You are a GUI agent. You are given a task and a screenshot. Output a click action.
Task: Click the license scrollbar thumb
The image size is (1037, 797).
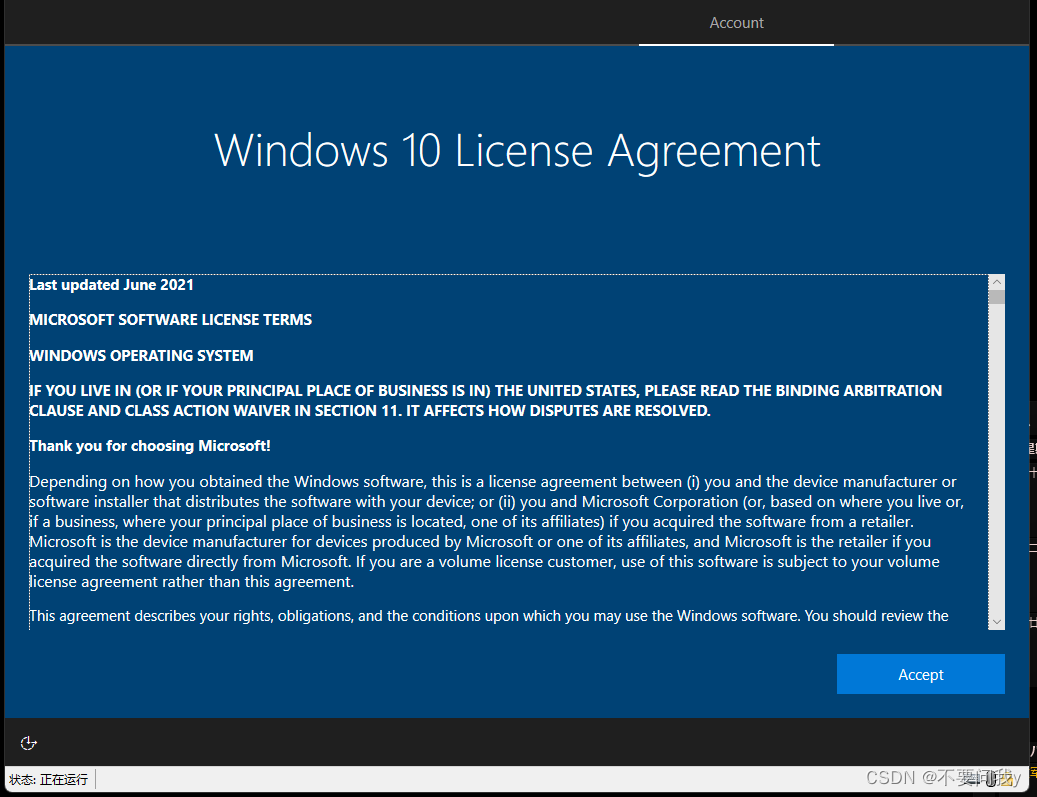click(x=997, y=297)
